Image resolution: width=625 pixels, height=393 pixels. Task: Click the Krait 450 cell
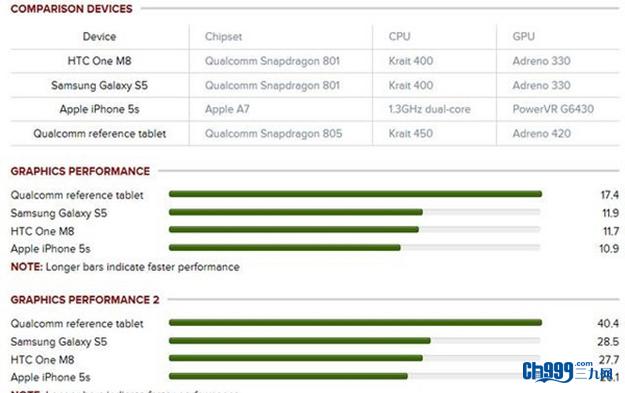411,134
